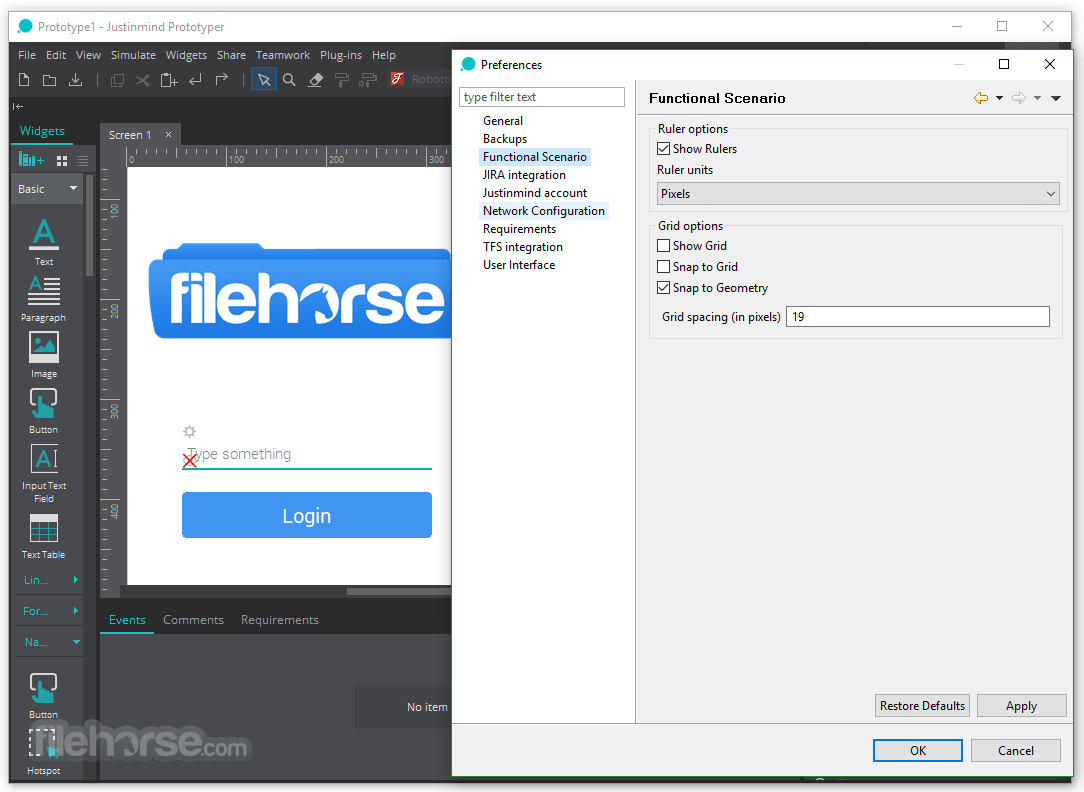The height and width of the screenshot is (792, 1084).
Task: Click the Paste clipboard toolbar icon
Action: tap(169, 80)
